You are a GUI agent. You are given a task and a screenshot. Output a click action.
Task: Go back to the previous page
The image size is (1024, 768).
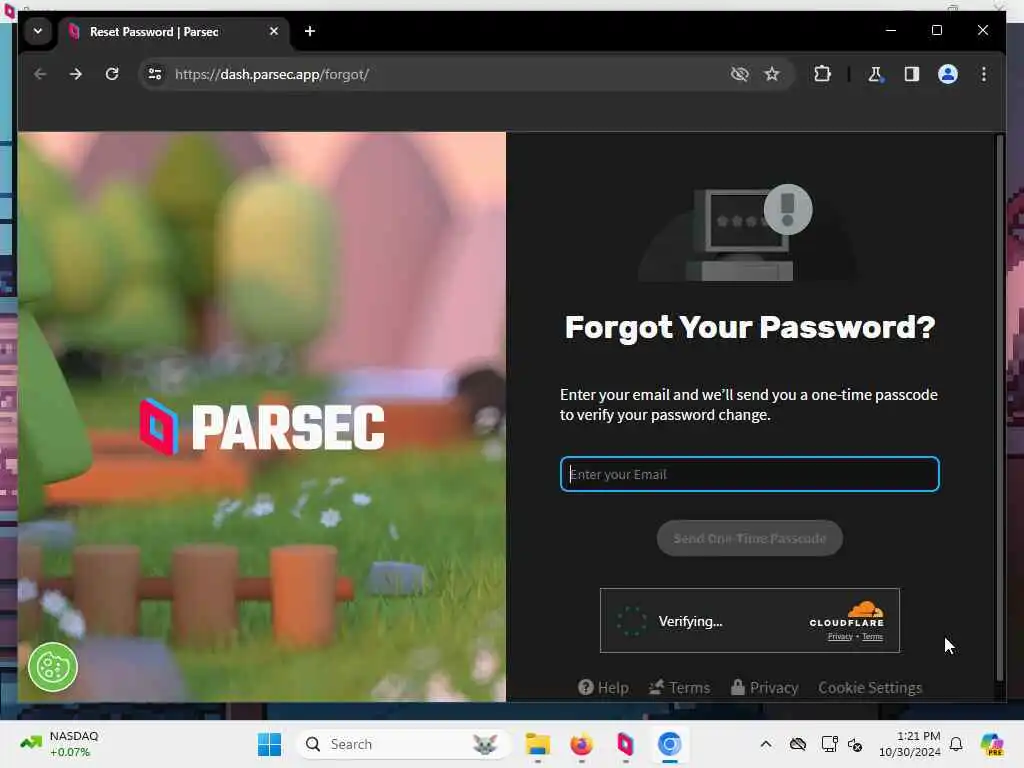(x=40, y=74)
